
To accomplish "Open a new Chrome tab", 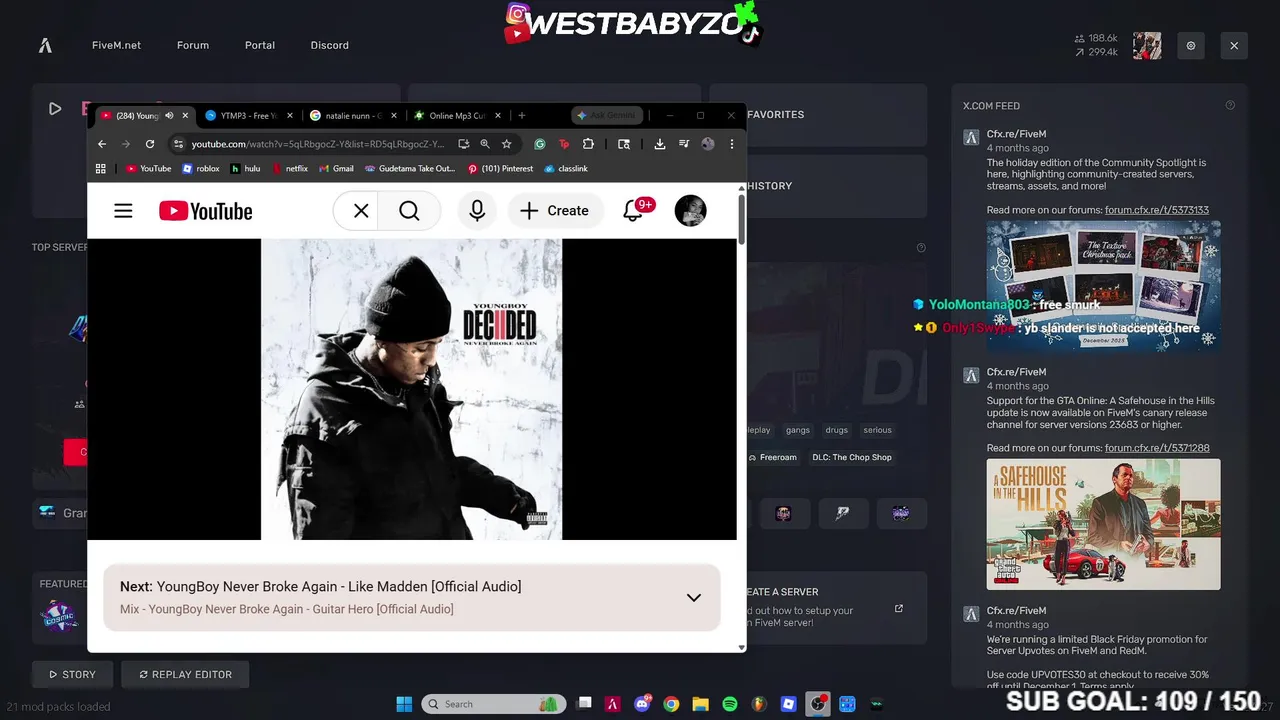I will [x=521, y=116].
